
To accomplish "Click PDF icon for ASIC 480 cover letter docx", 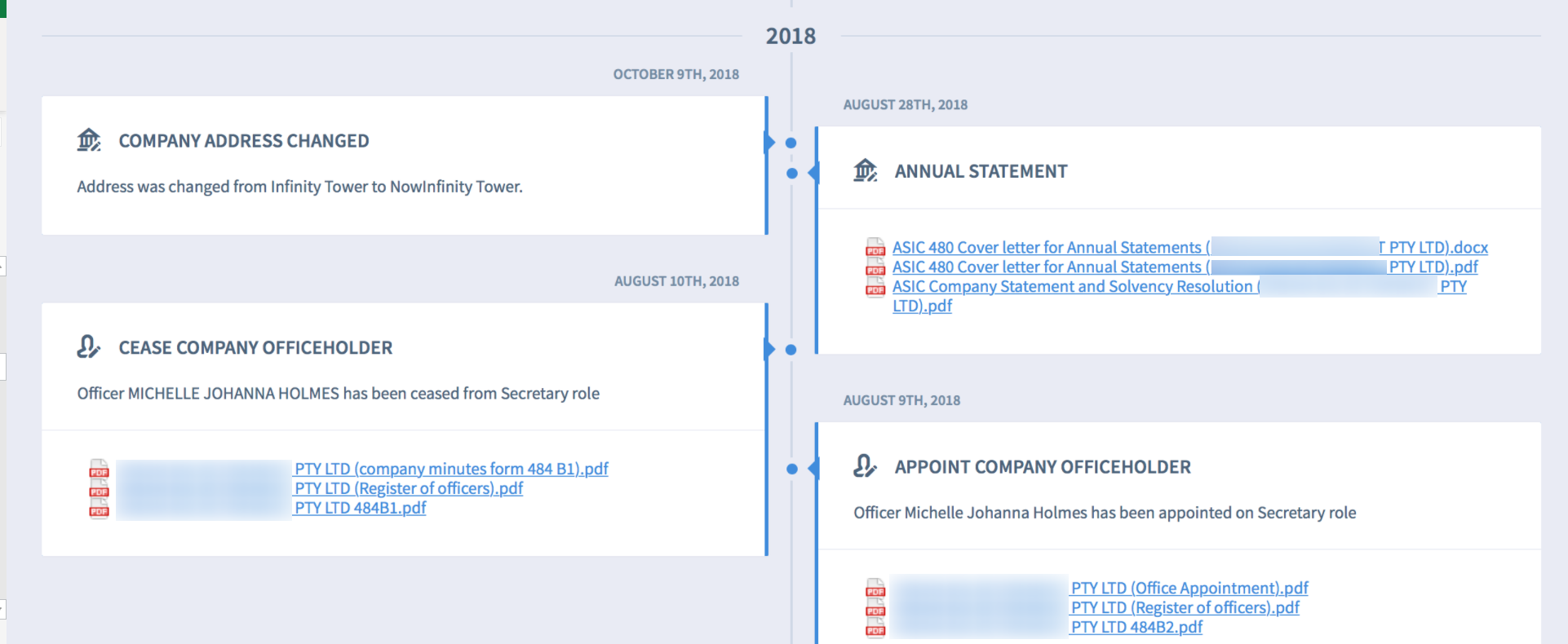I will (x=875, y=247).
